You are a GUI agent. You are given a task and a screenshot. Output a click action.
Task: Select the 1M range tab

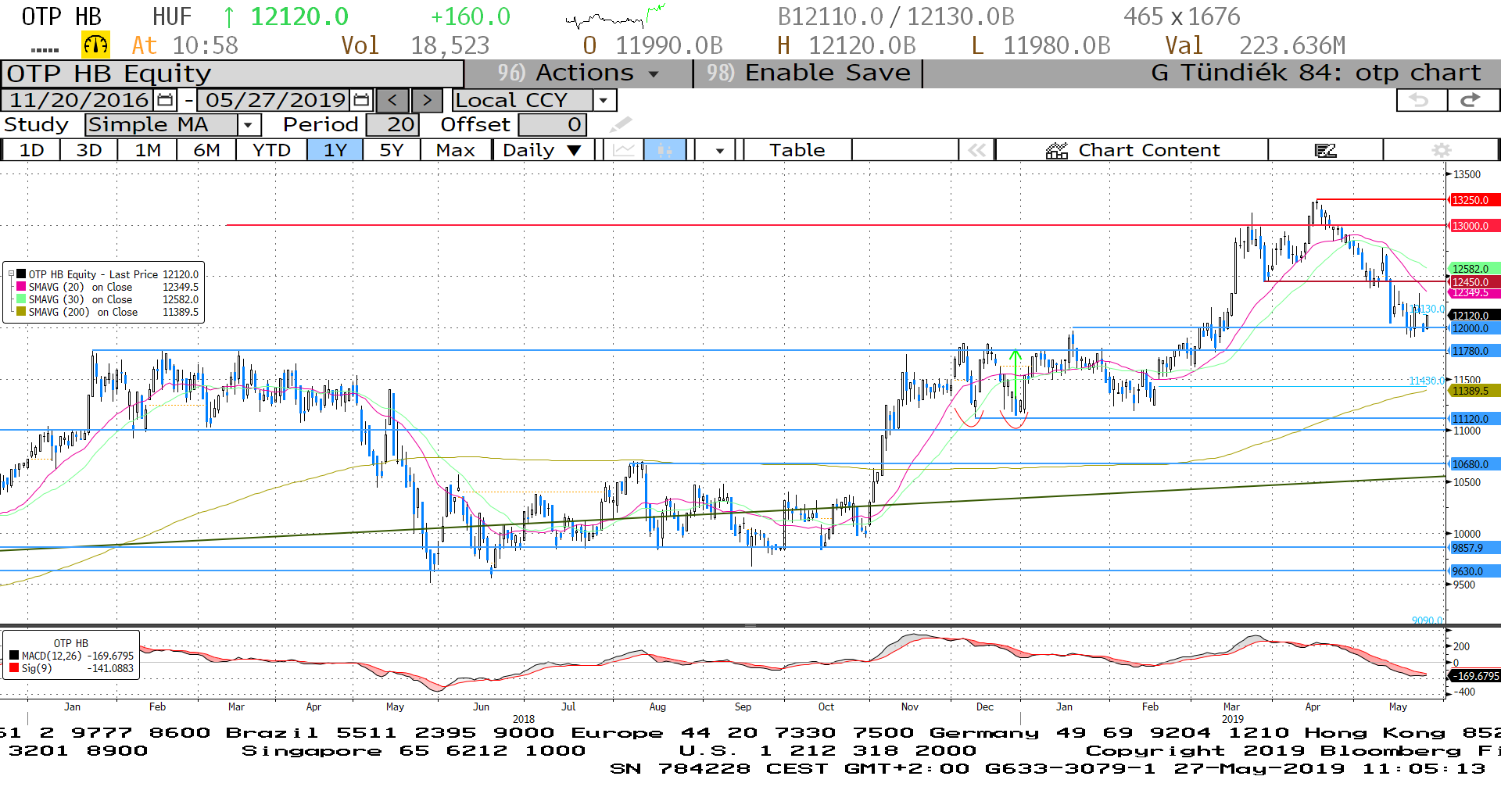click(148, 150)
